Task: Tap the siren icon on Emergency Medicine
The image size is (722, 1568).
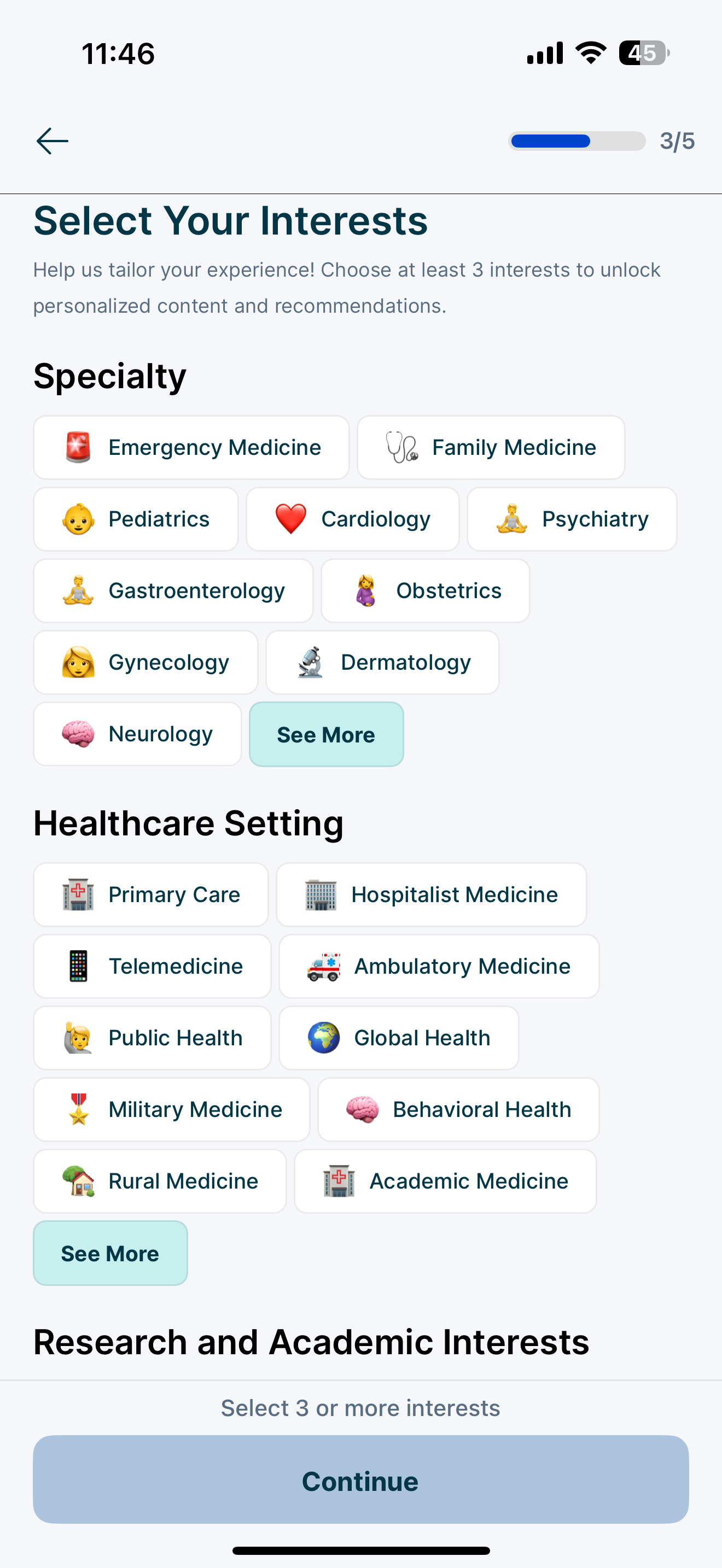Action: [x=79, y=447]
